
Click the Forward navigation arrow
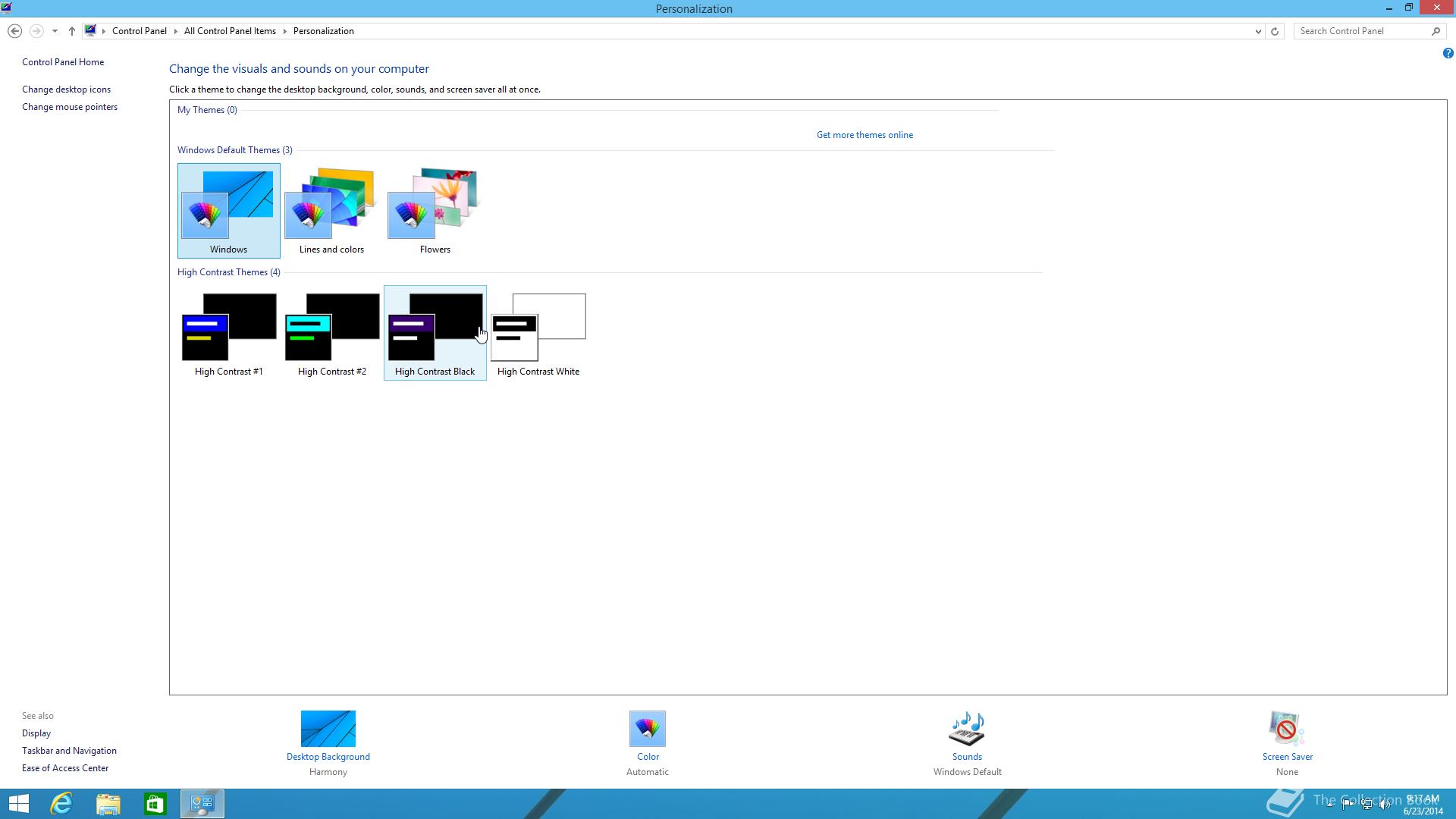coord(36,31)
